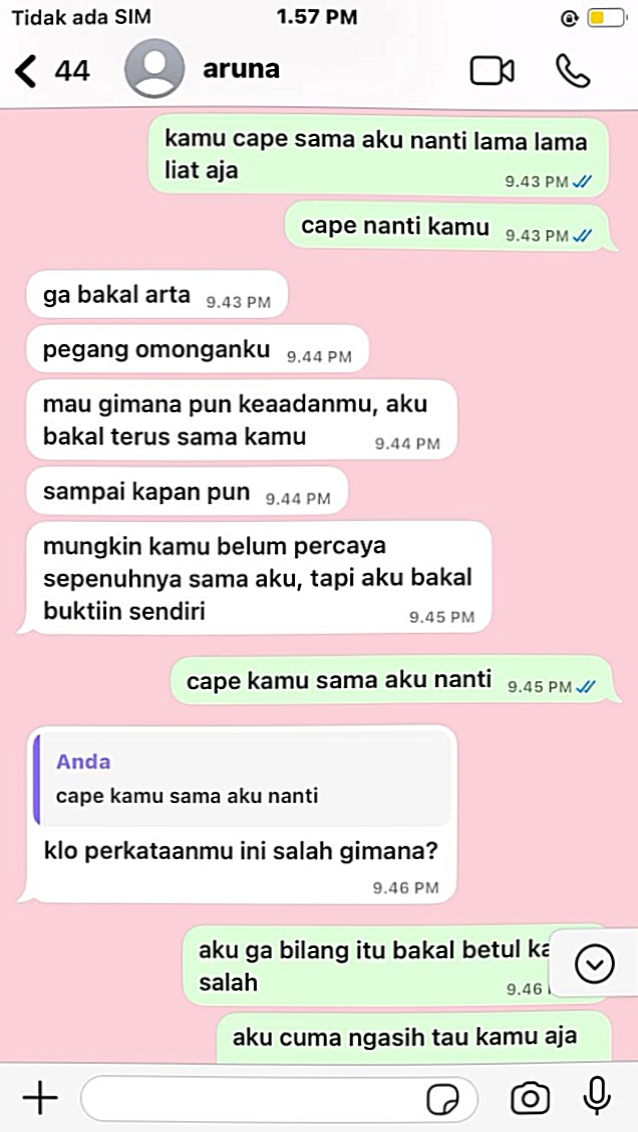Tap the microphone to record voice
638x1132 pixels.
click(596, 1098)
